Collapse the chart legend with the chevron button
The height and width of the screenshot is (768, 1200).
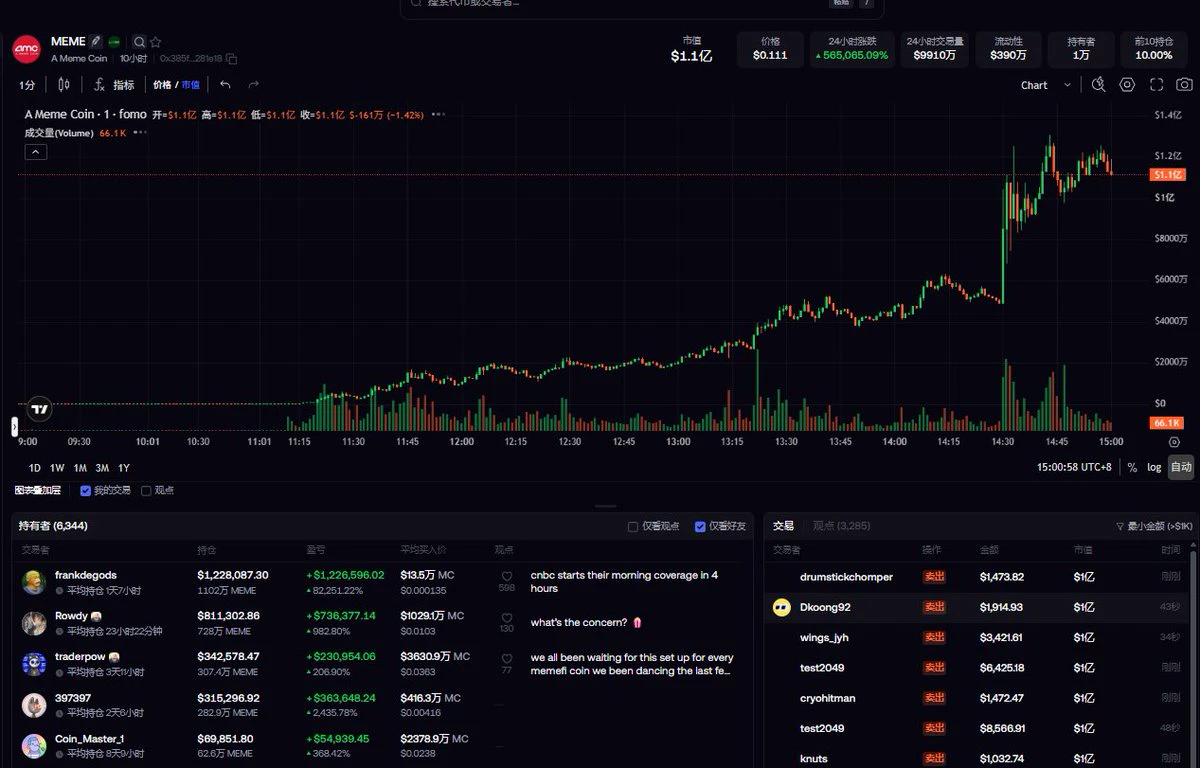pos(35,152)
